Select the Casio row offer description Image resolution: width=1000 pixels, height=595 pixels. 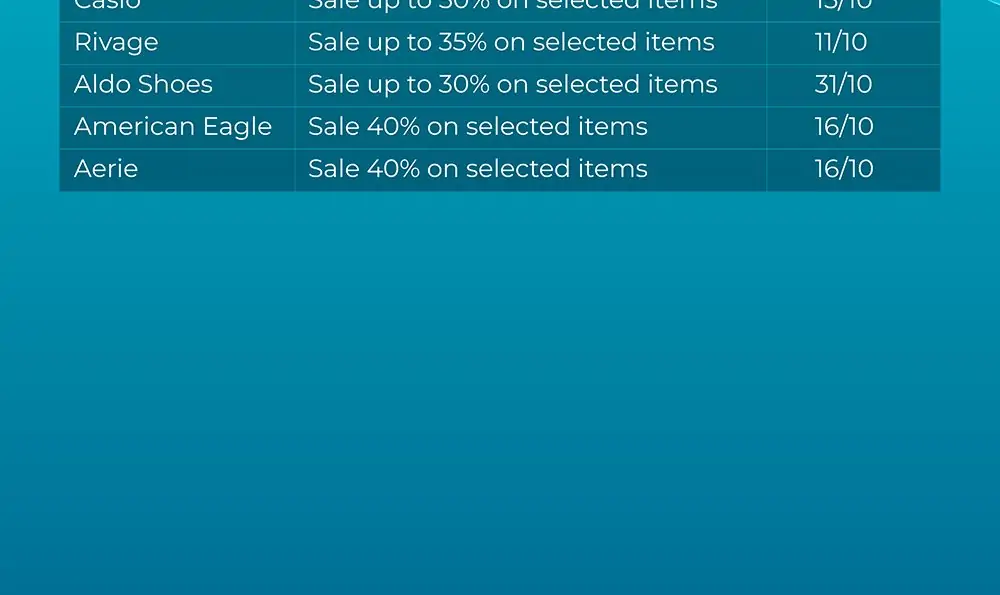513,5
